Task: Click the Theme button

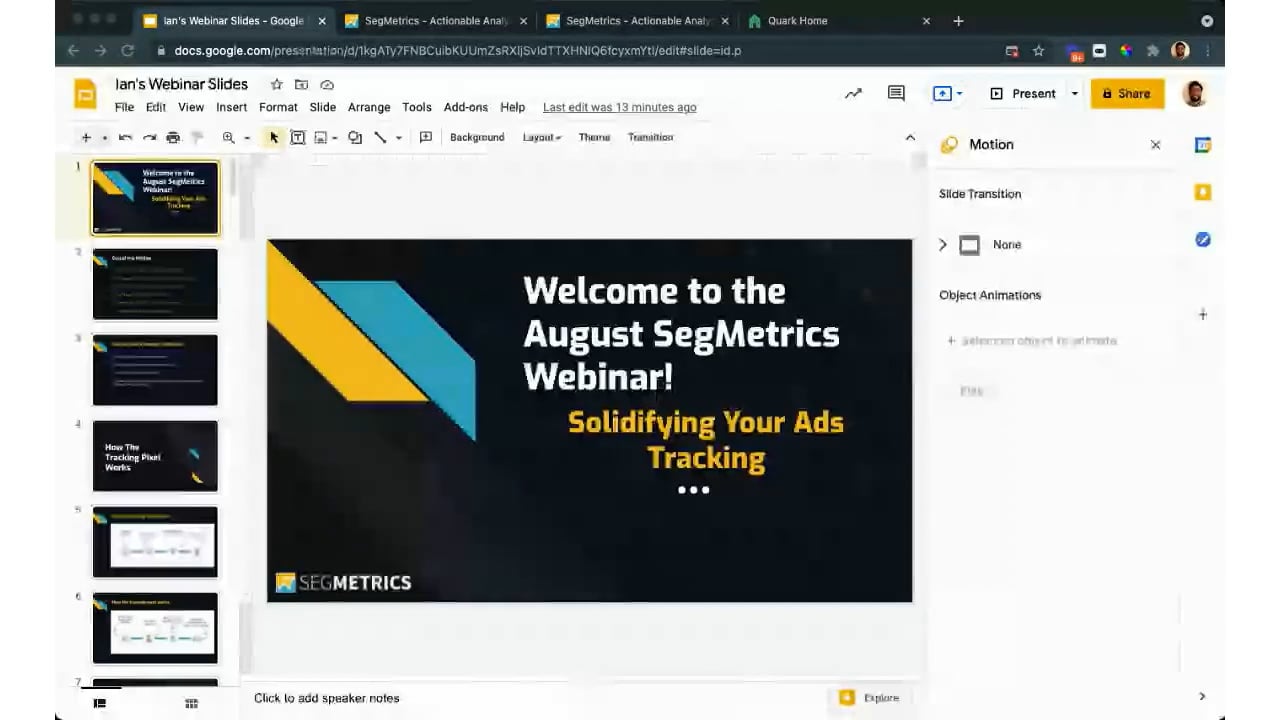Action: click(x=594, y=137)
